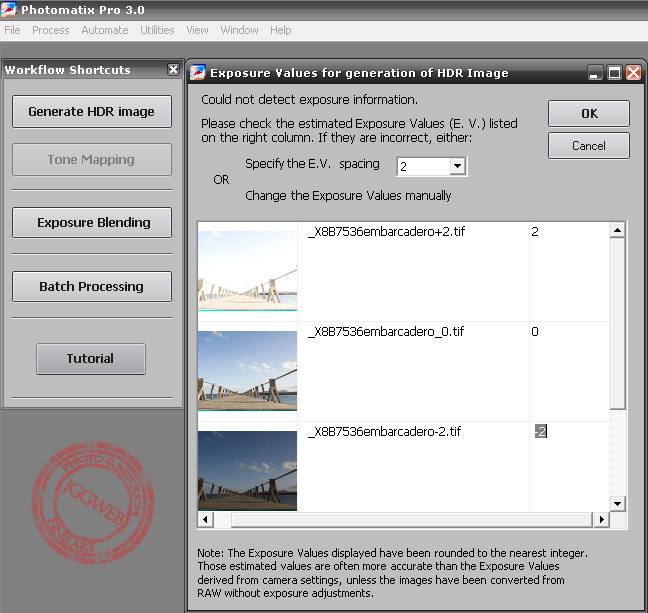Click the Exposure Blending button

(92, 222)
